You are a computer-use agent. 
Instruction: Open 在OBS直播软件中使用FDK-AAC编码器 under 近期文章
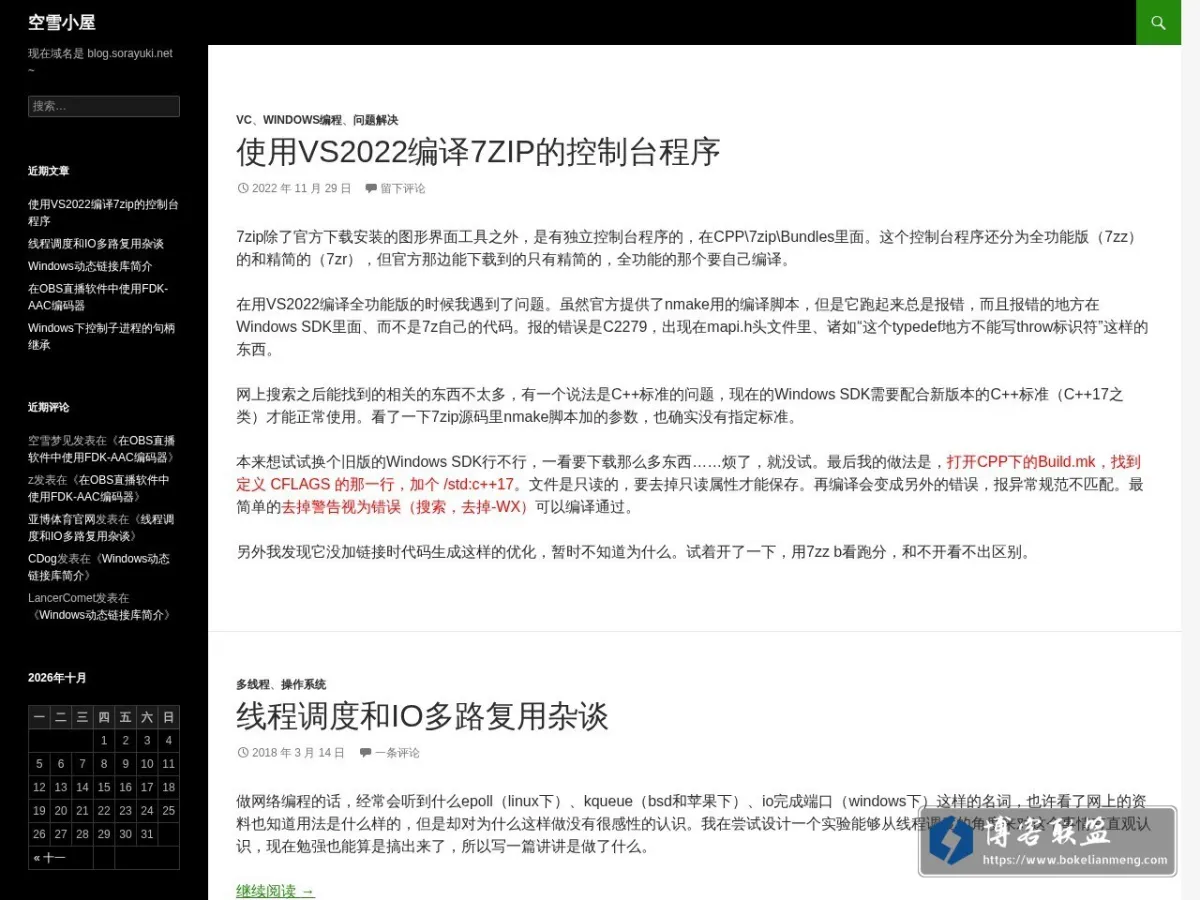98,297
